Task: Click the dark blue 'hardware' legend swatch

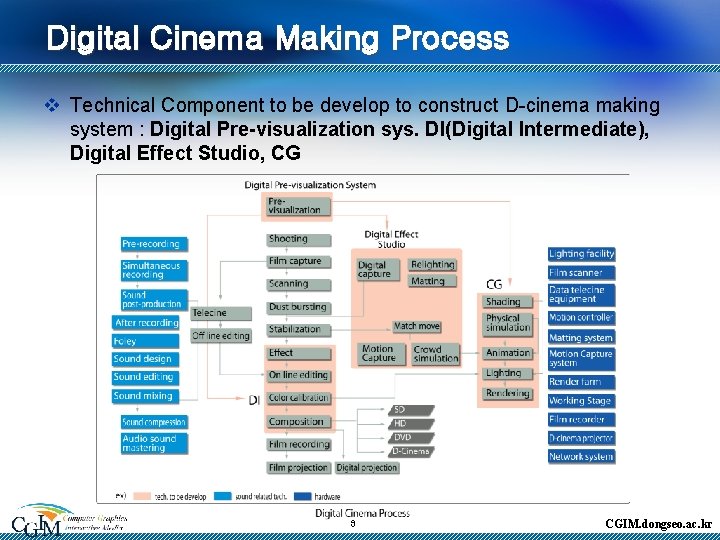Action: click(x=303, y=496)
